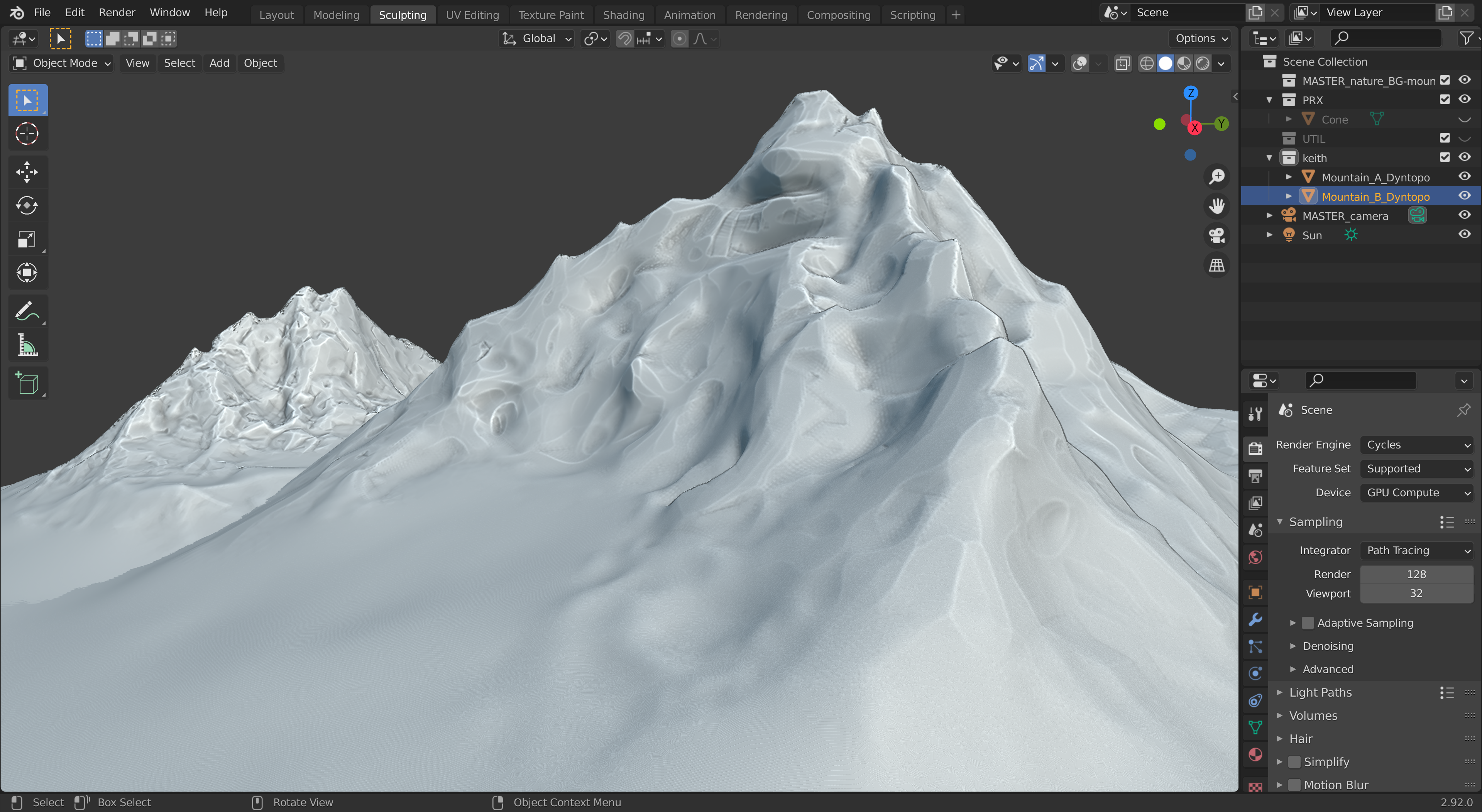Open the Render menu
The height and width of the screenshot is (812, 1482).
point(117,12)
